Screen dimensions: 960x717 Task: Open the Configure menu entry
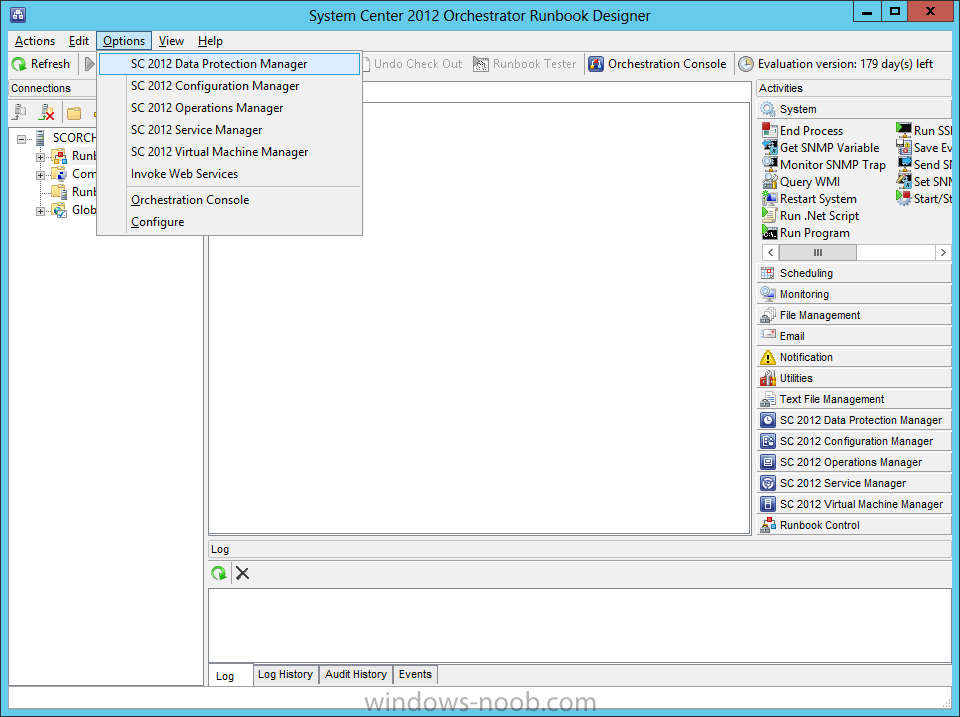(157, 222)
